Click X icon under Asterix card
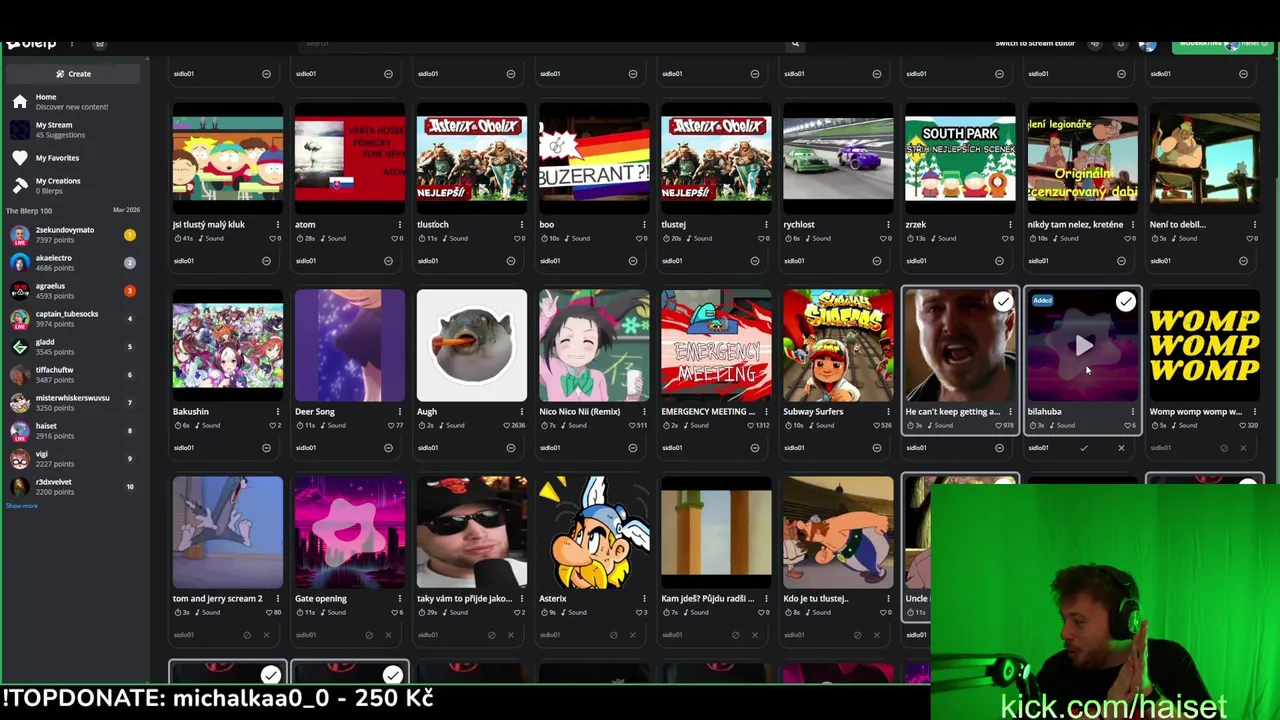The image size is (1280, 720). point(632,635)
